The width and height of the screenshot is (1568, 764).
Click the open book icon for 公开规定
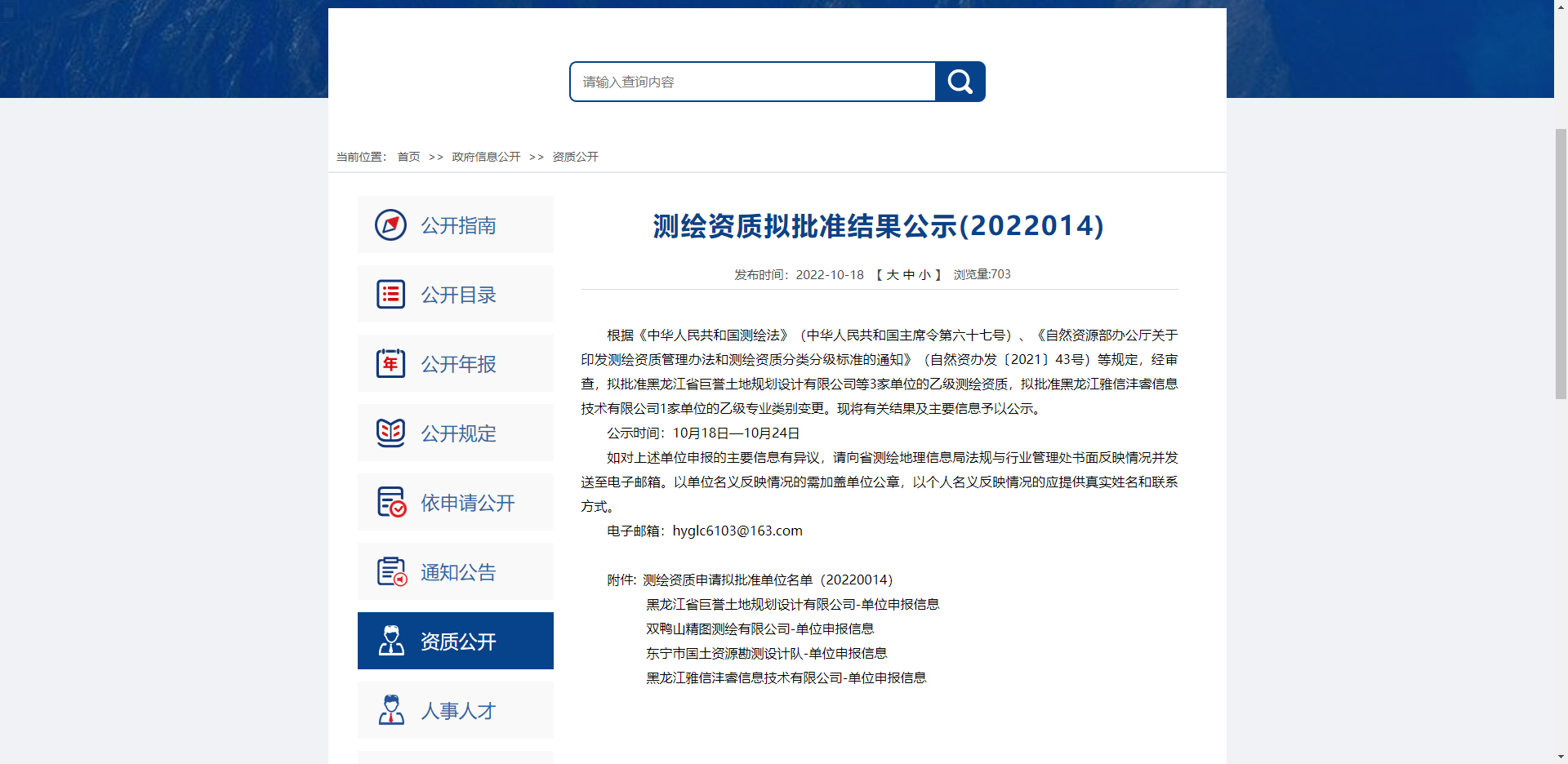click(x=390, y=433)
